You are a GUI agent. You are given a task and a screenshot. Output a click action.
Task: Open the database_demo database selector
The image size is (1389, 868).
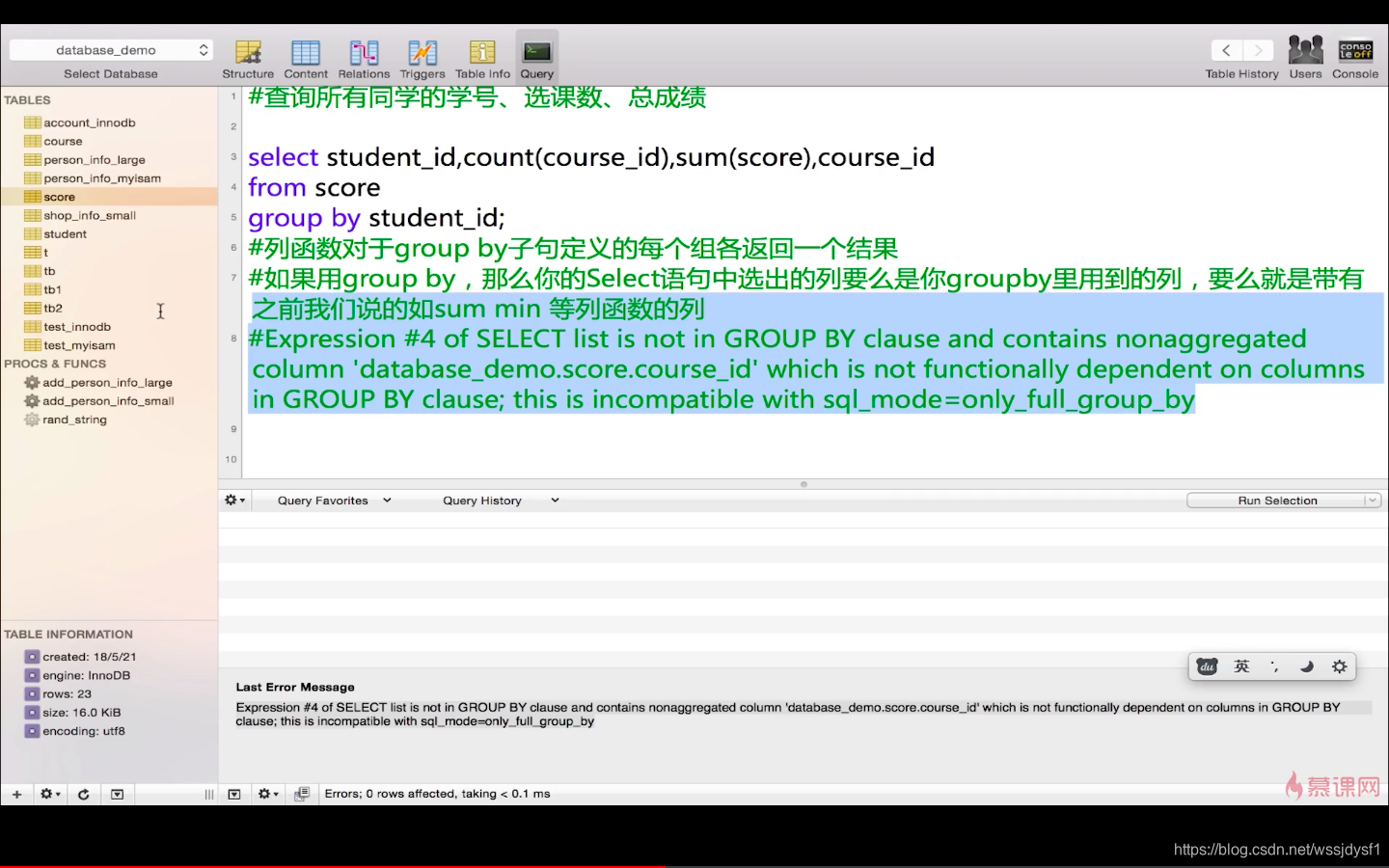click(111, 50)
